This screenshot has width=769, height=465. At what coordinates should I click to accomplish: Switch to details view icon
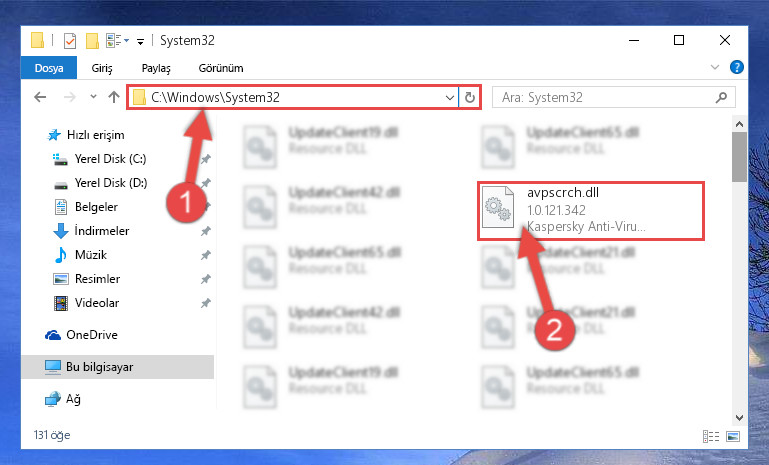(x=711, y=436)
